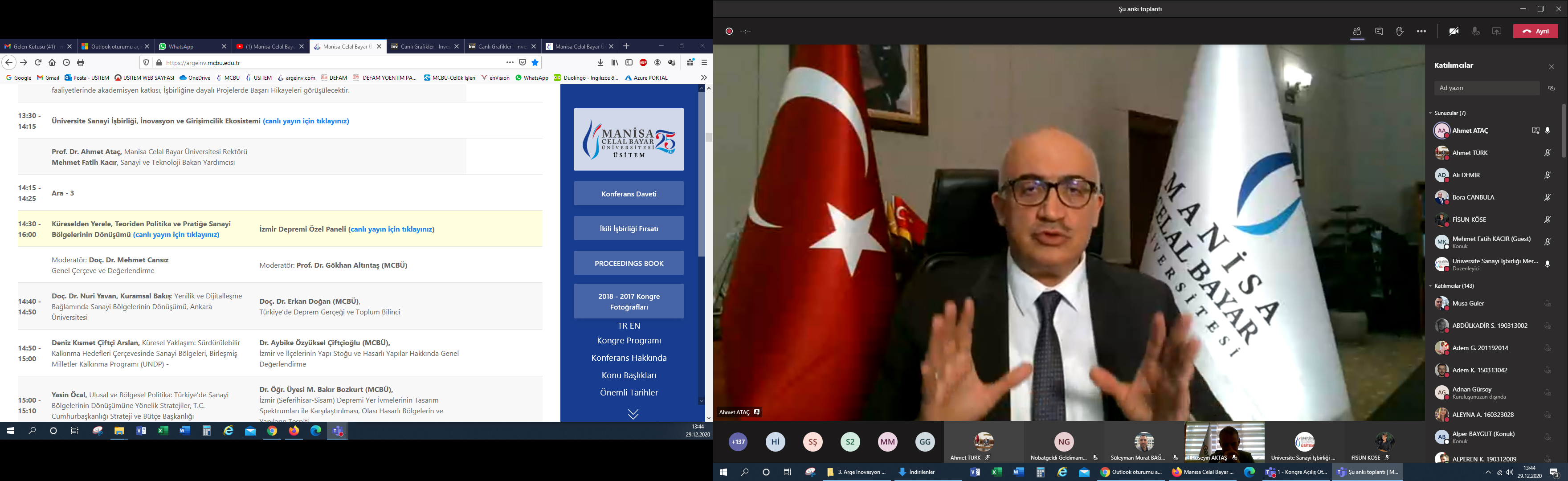The width and height of the screenshot is (1568, 481).
Task: Bookmark star icon in Firefox address bar
Action: [x=535, y=63]
